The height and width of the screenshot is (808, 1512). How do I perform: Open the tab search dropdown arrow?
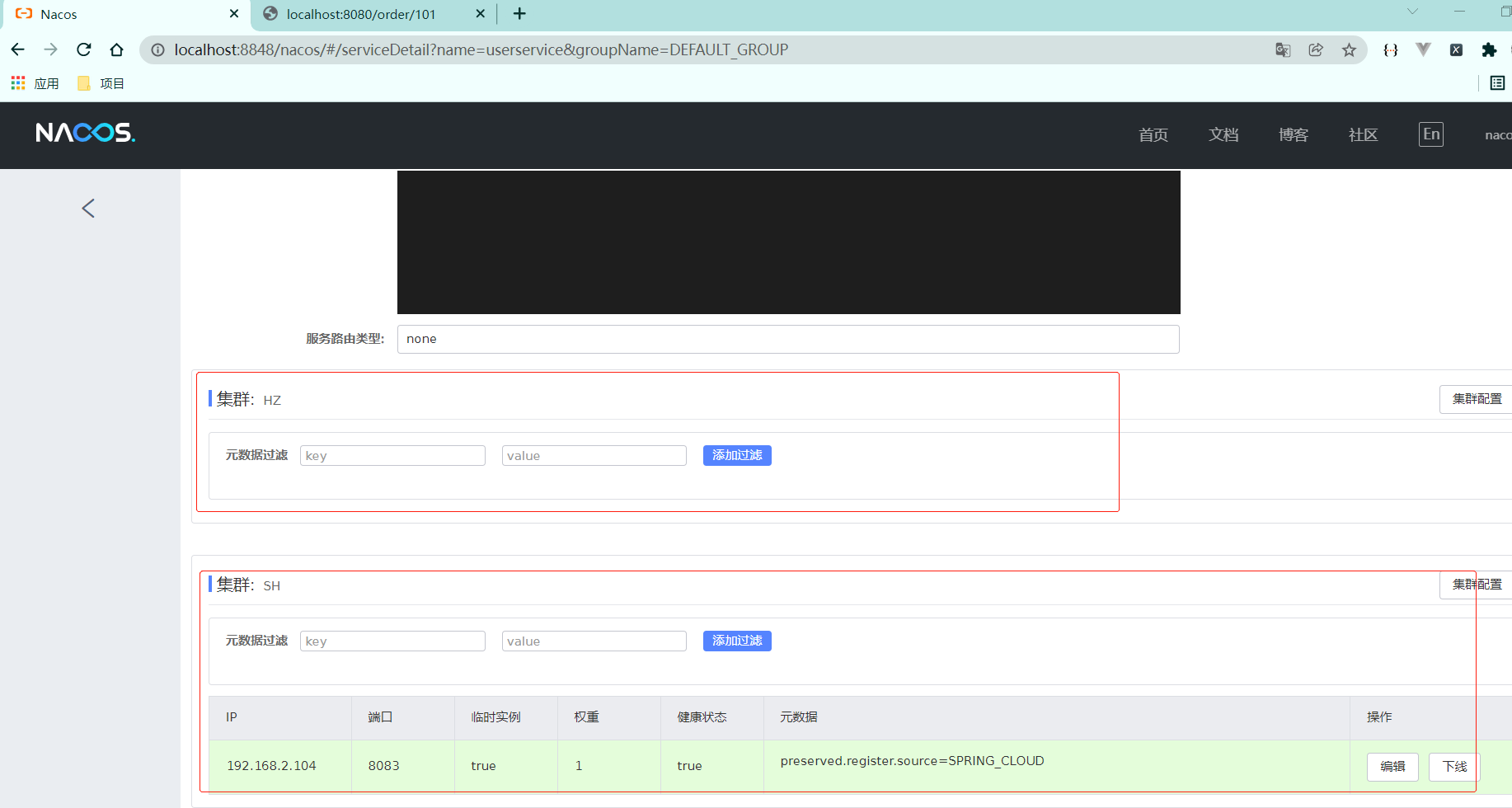(x=1412, y=12)
